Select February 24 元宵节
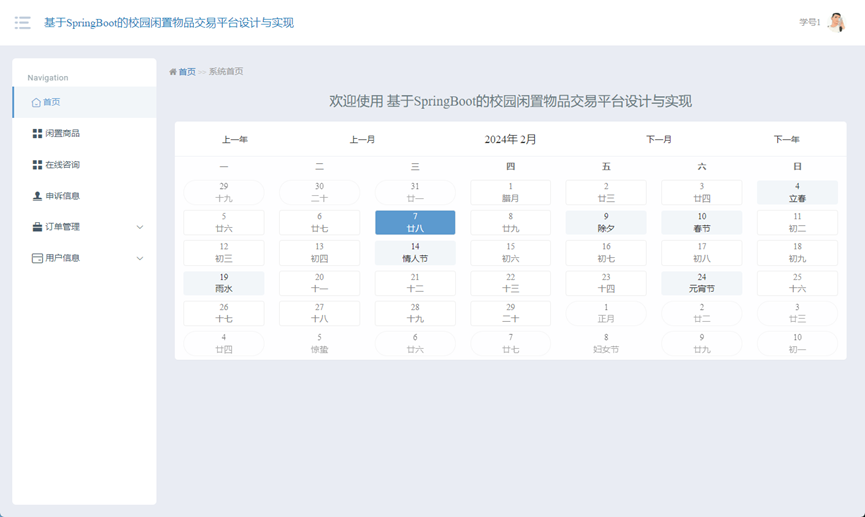The image size is (865, 517). (702, 283)
